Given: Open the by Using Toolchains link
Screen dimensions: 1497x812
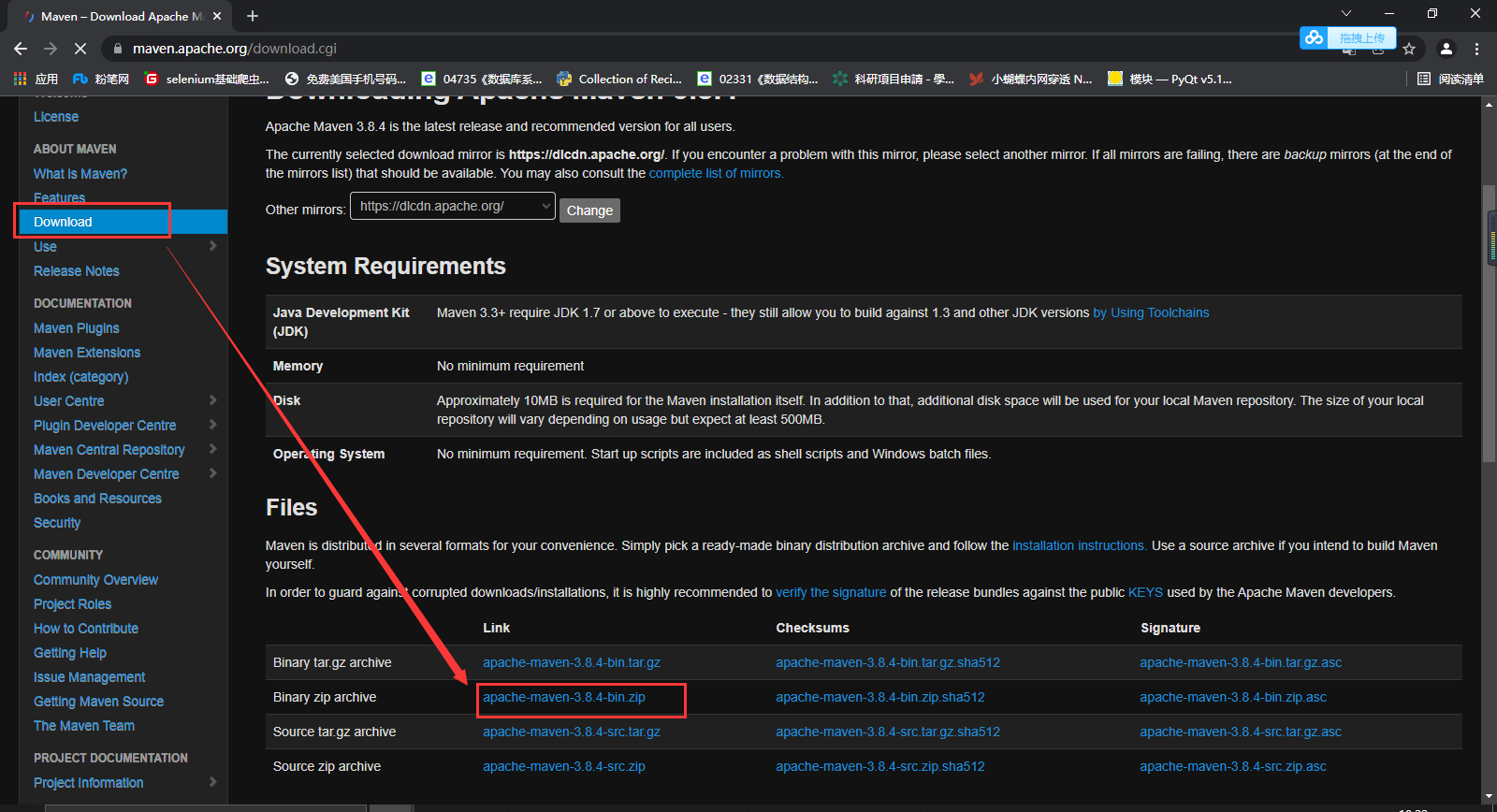Looking at the screenshot, I should pyautogui.click(x=1151, y=312).
